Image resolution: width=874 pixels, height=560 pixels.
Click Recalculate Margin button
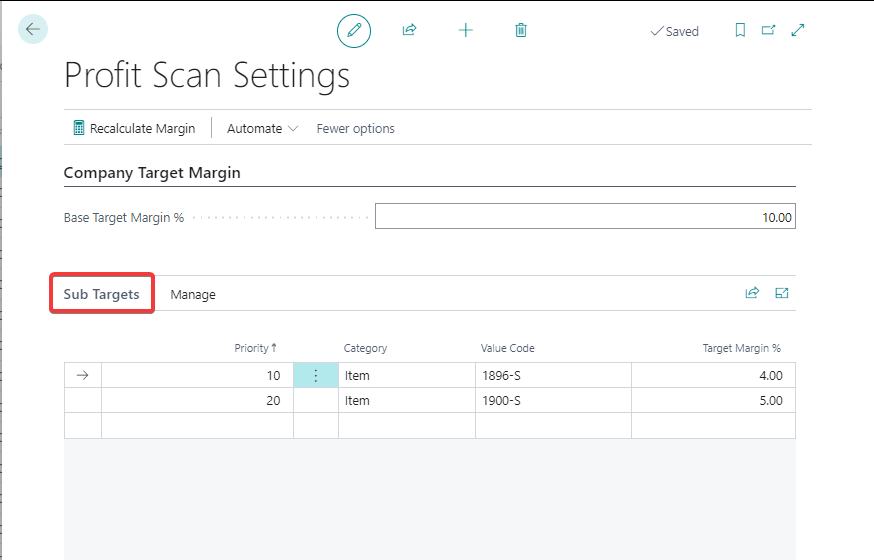coord(134,129)
